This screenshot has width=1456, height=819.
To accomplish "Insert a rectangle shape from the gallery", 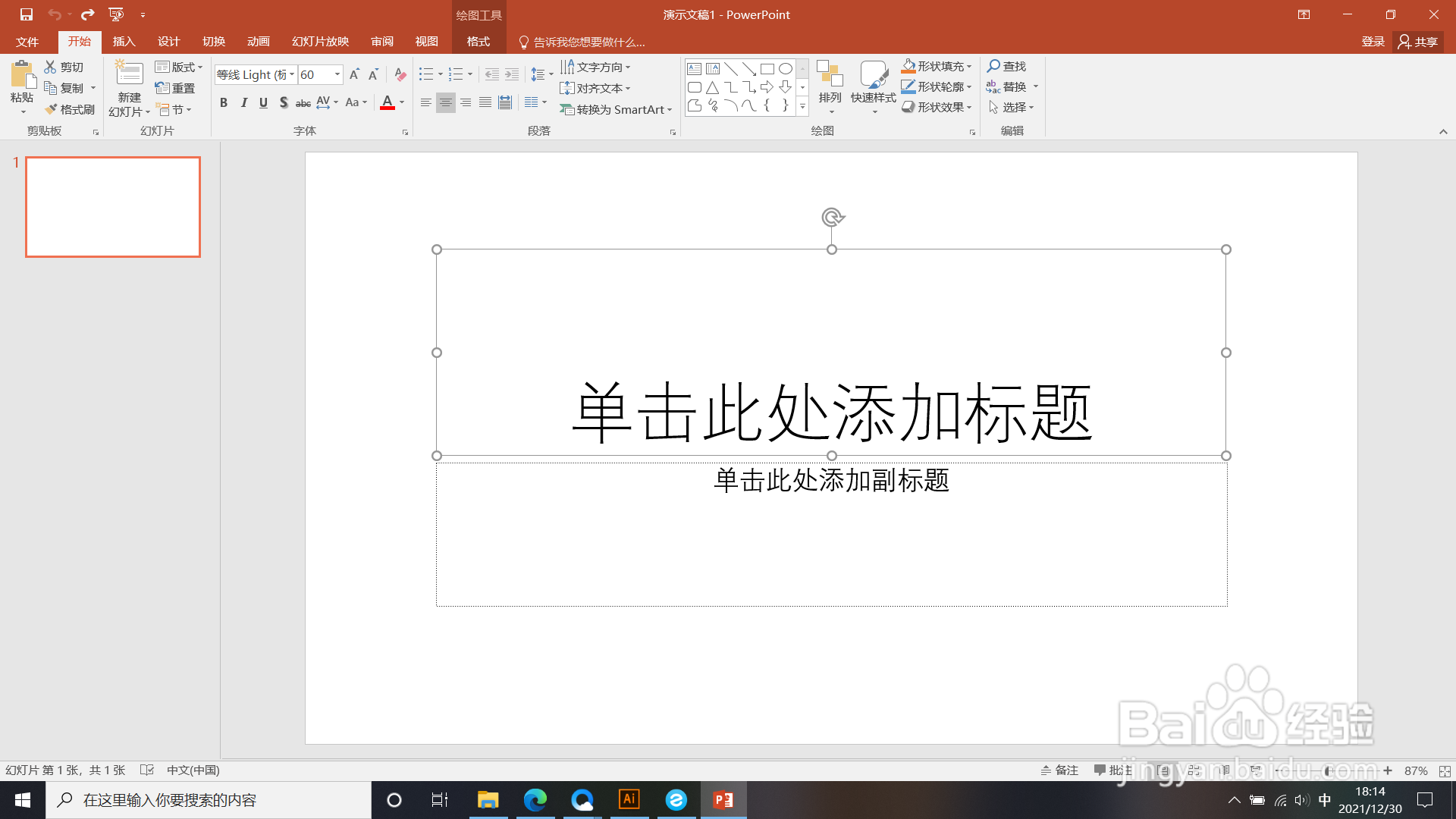I will tap(766, 67).
